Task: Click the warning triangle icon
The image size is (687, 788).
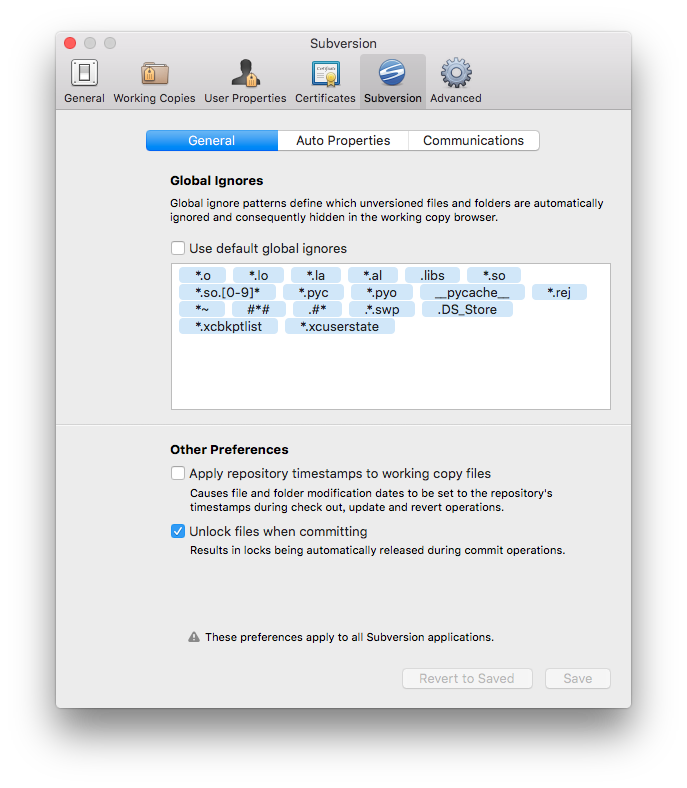Action: pyautogui.click(x=194, y=637)
